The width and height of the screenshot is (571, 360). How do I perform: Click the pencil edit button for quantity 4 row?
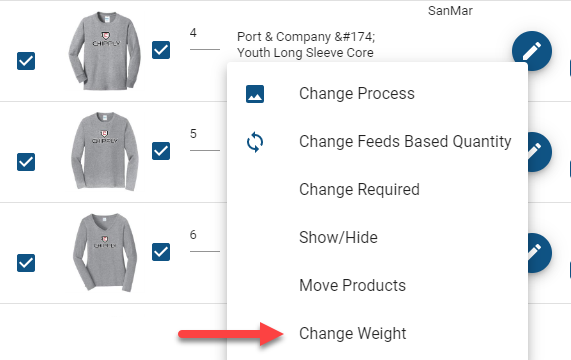point(532,51)
